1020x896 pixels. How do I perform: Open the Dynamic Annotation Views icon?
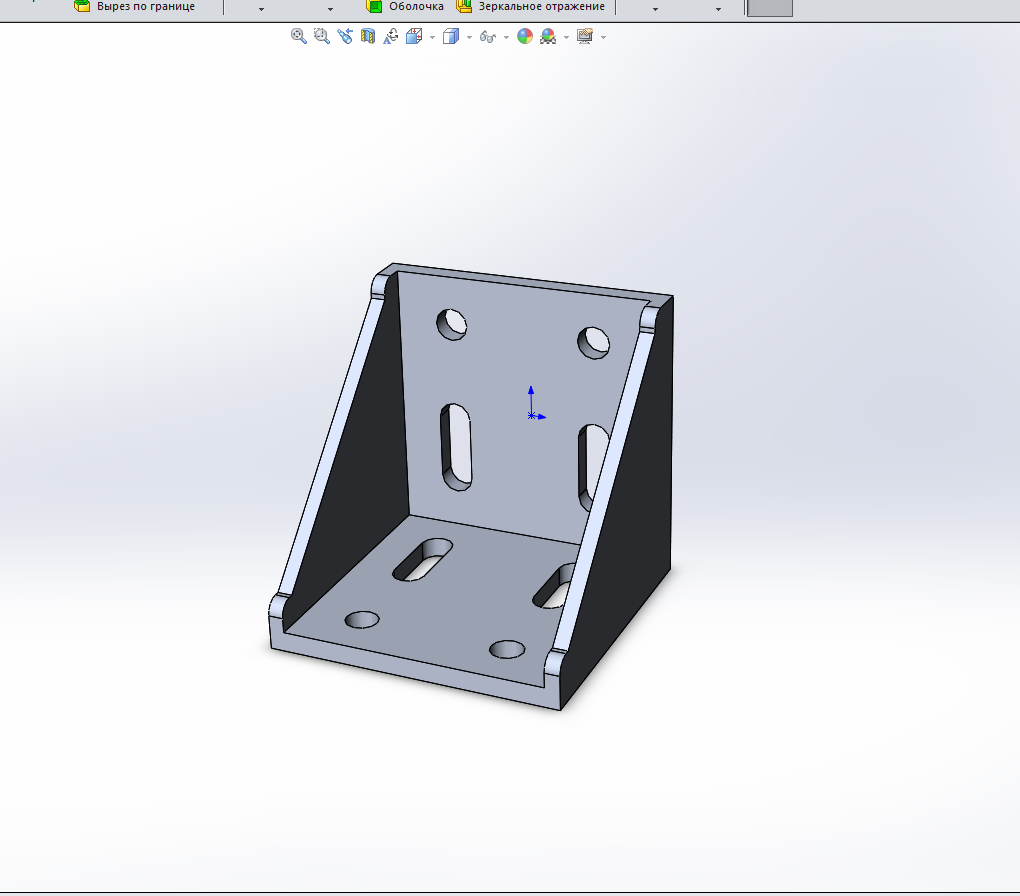tap(391, 36)
